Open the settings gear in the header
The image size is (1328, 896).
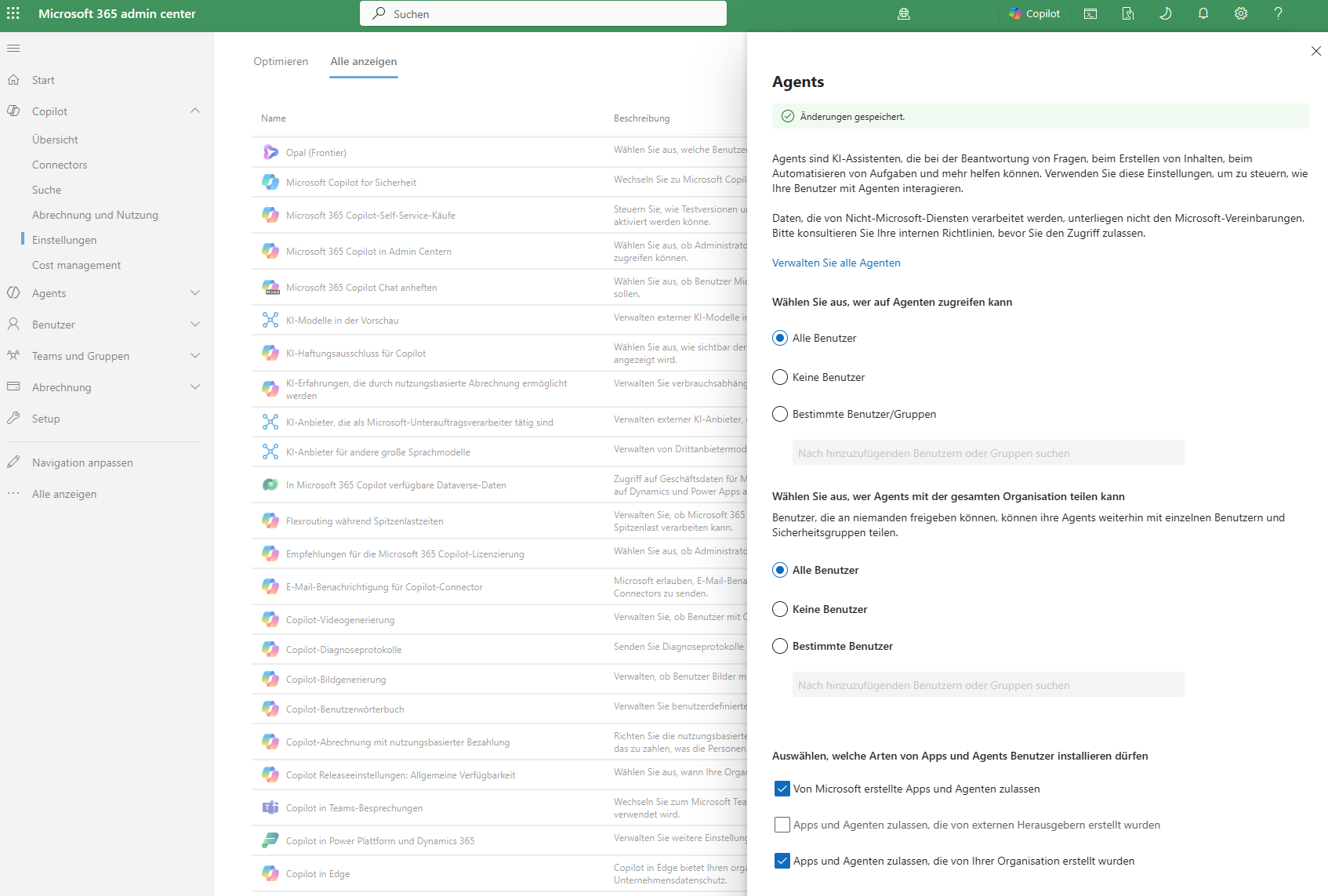pos(1241,13)
